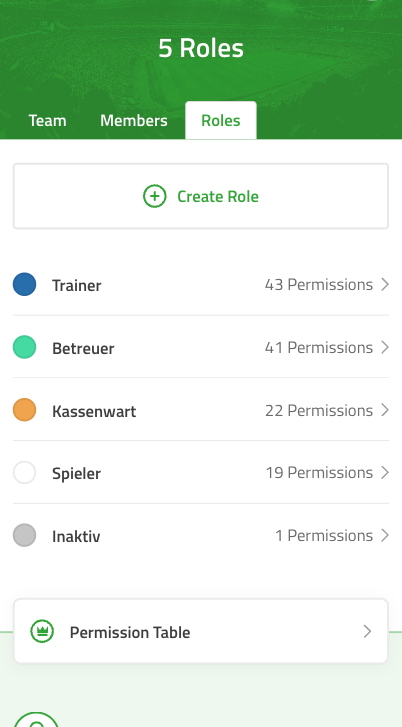The image size is (402, 727).
Task: Click the Create Role button text
Action: coord(218,197)
